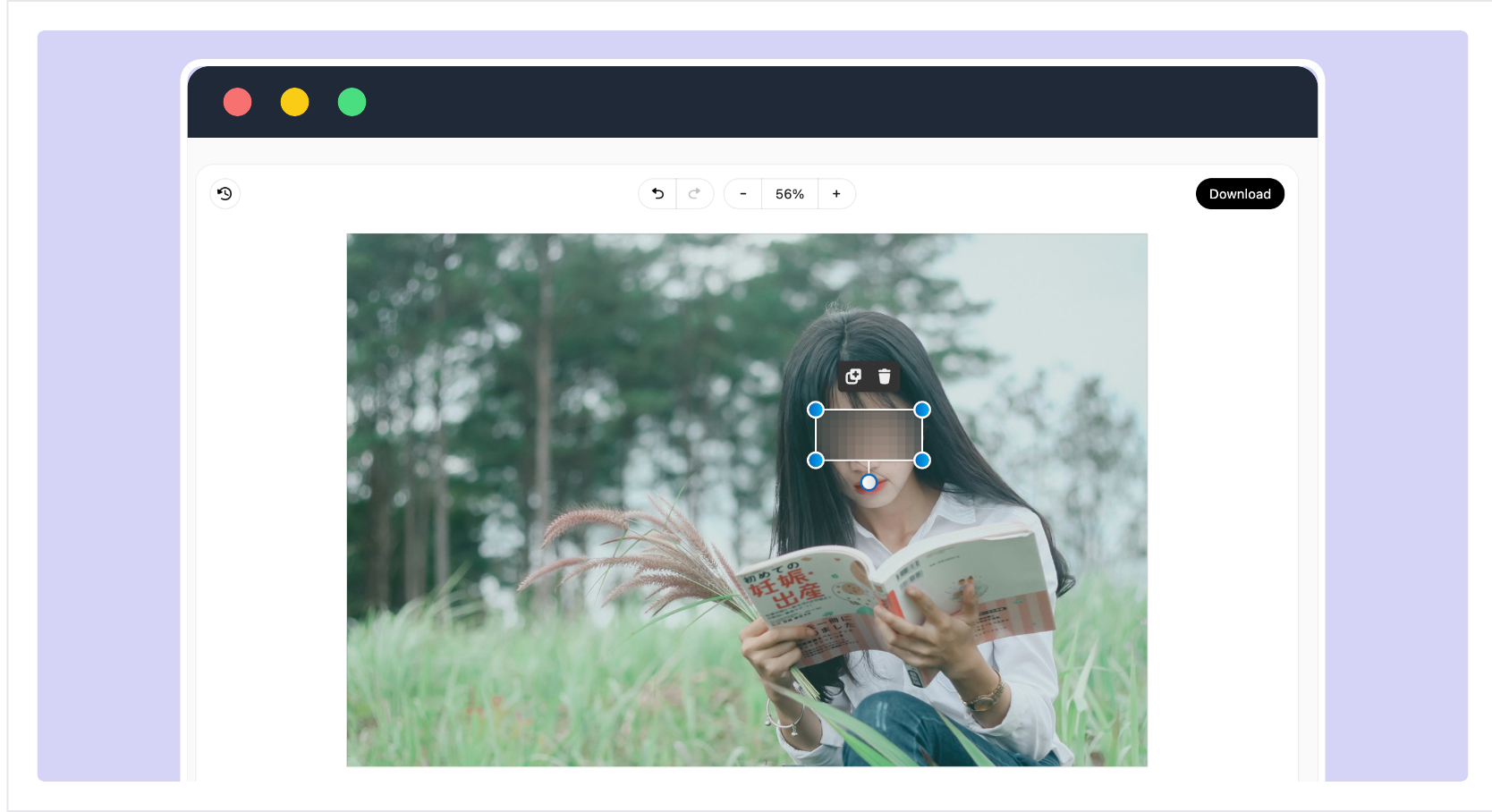Zoom in with the plus button
This screenshot has width=1492, height=812.
(x=836, y=193)
